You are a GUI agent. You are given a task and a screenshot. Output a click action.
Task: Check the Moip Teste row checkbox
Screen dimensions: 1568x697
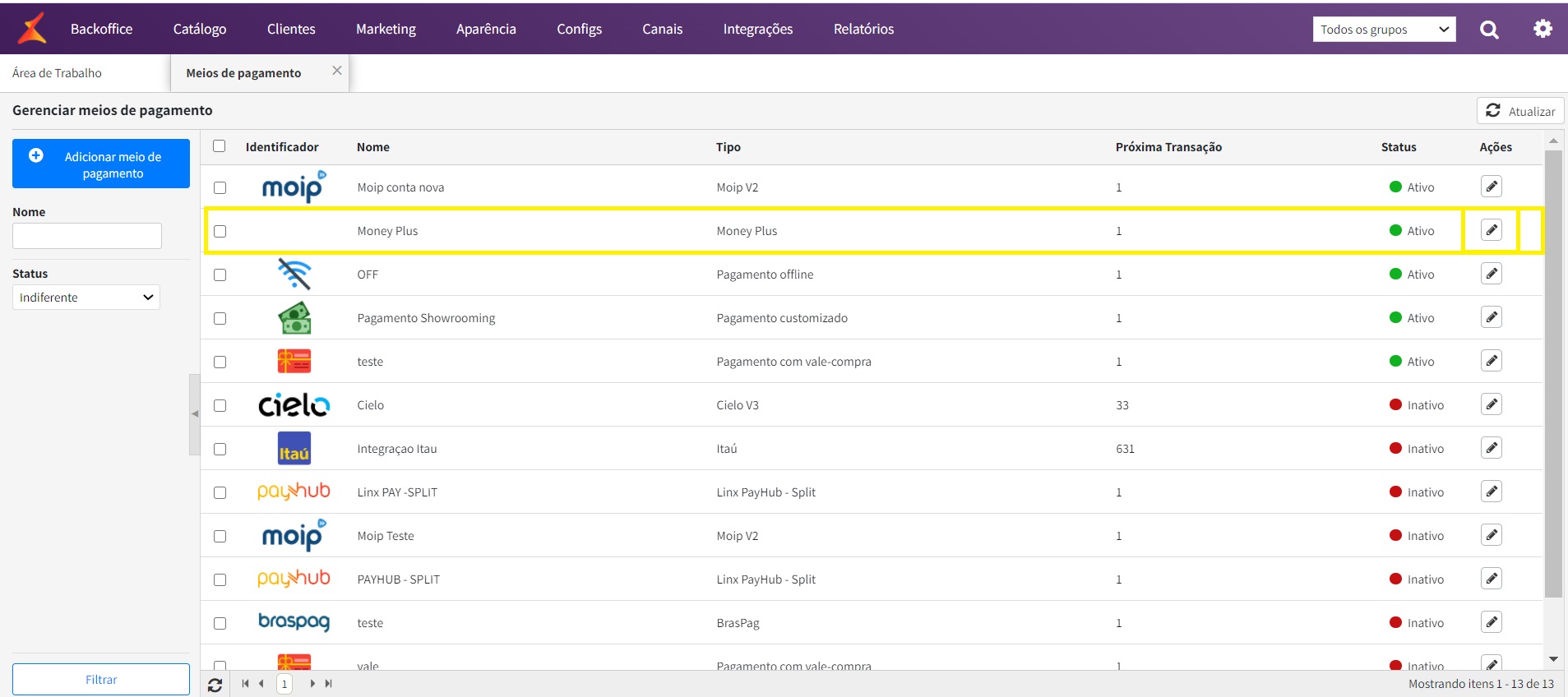pyautogui.click(x=220, y=536)
